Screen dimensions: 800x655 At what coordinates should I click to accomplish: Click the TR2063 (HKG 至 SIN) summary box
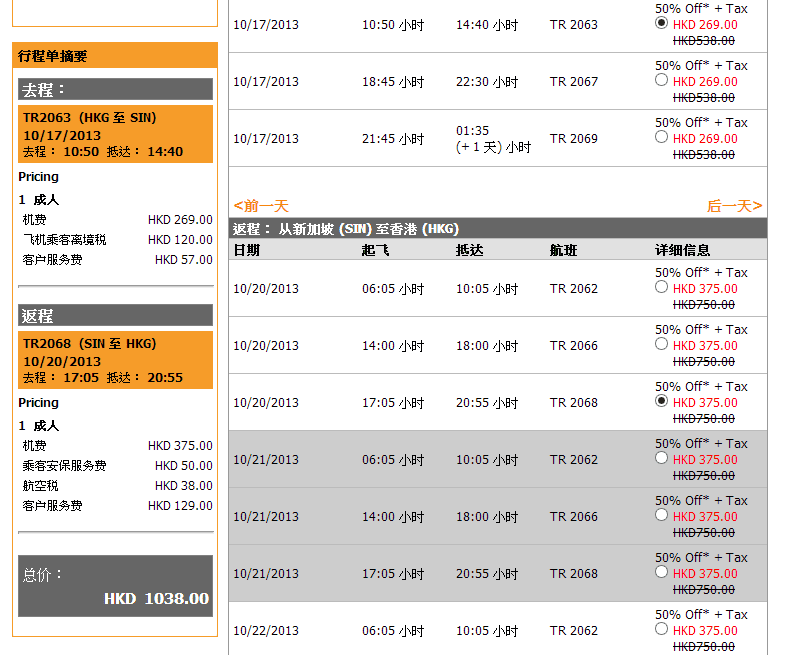[x=115, y=134]
